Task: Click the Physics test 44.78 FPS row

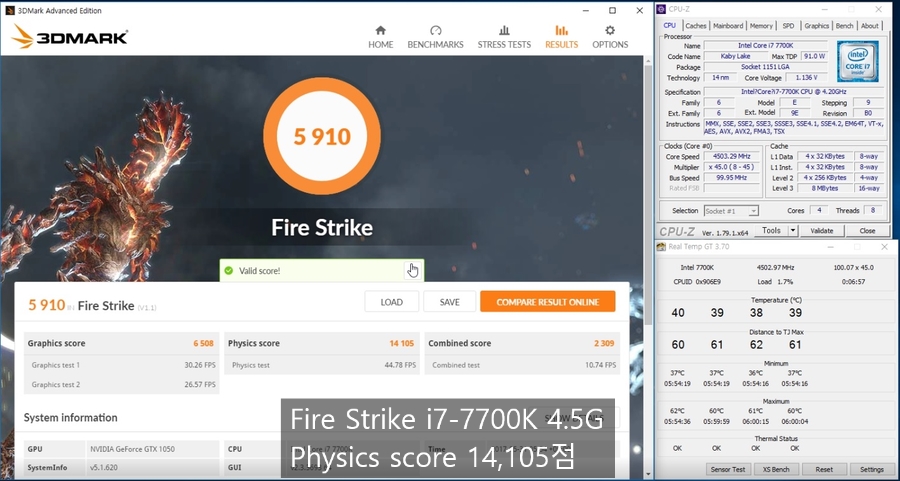Action: [x=322, y=365]
